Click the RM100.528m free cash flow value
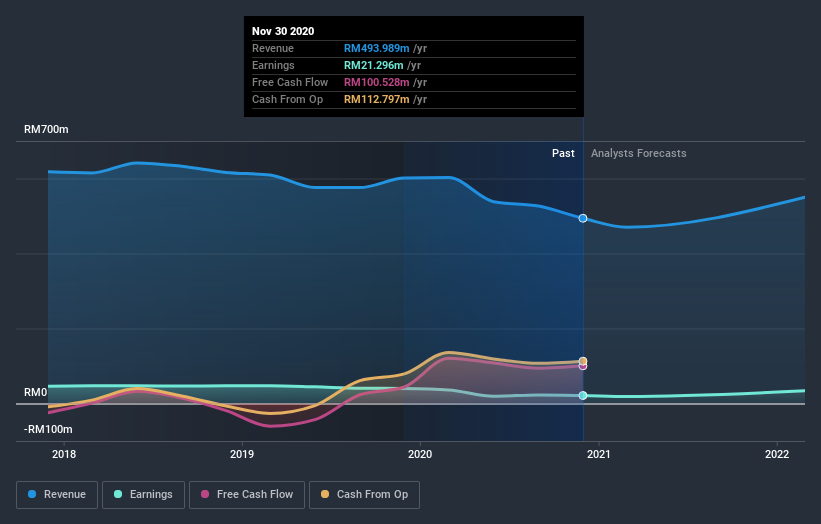821x524 pixels. pos(376,82)
